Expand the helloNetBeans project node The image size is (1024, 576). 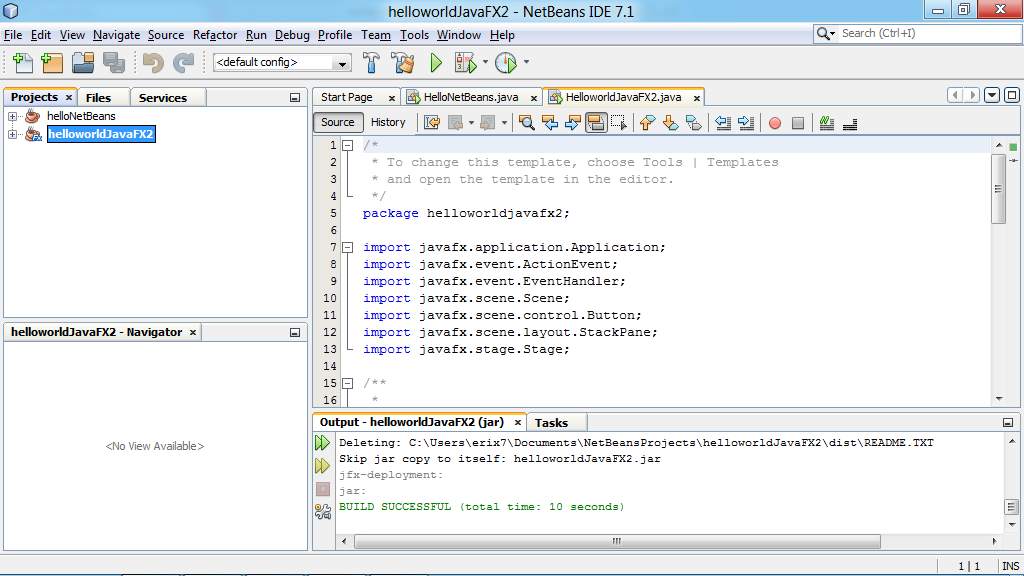(12, 116)
